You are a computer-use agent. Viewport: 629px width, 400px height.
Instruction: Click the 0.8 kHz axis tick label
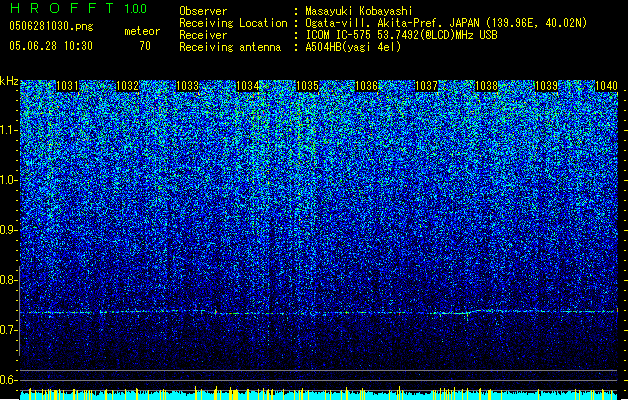click(x=9, y=280)
